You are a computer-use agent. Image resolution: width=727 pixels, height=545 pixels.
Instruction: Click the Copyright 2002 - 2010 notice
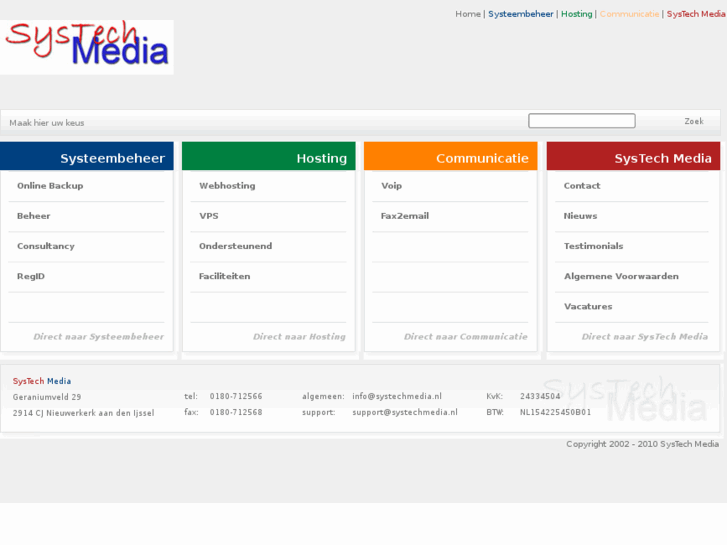643,444
